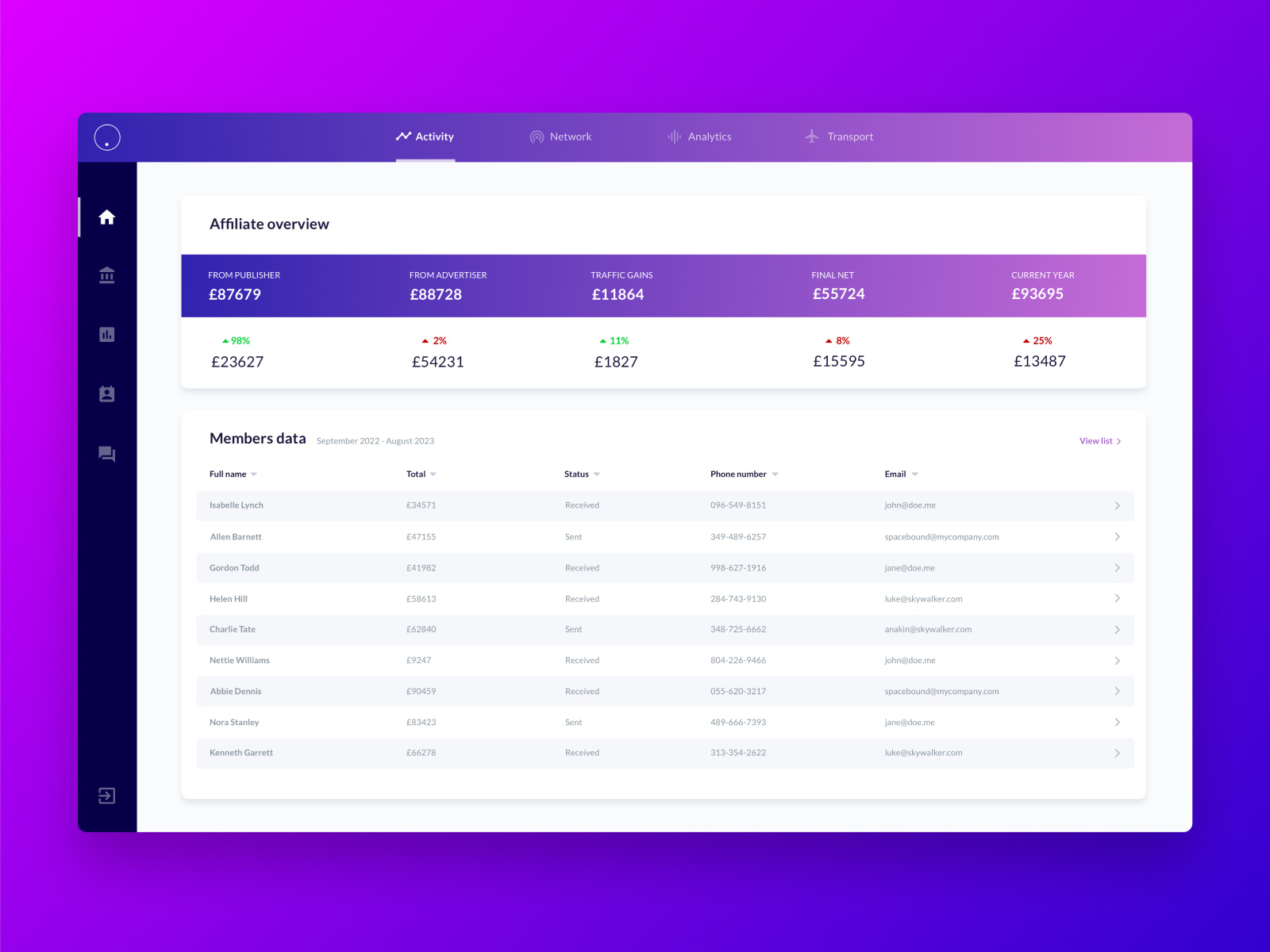Open the bank institution section in the sidebar

coord(106,275)
